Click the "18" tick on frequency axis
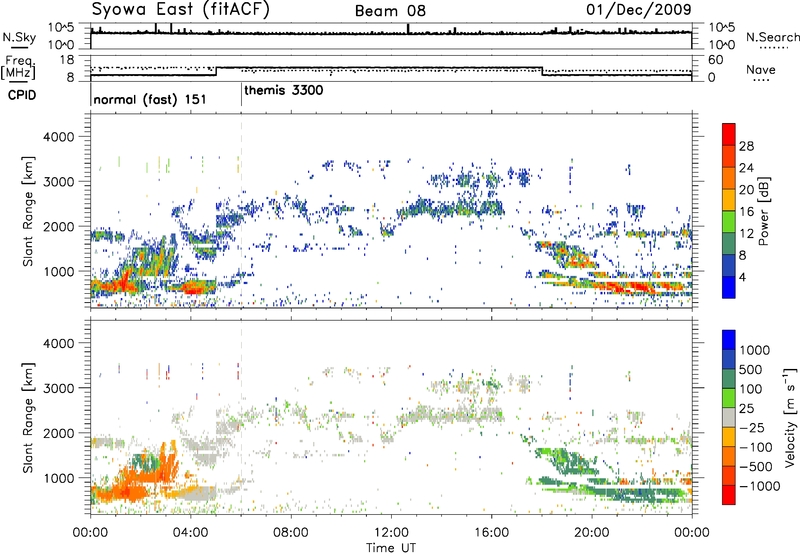The height and width of the screenshot is (554, 800). tap(67, 60)
